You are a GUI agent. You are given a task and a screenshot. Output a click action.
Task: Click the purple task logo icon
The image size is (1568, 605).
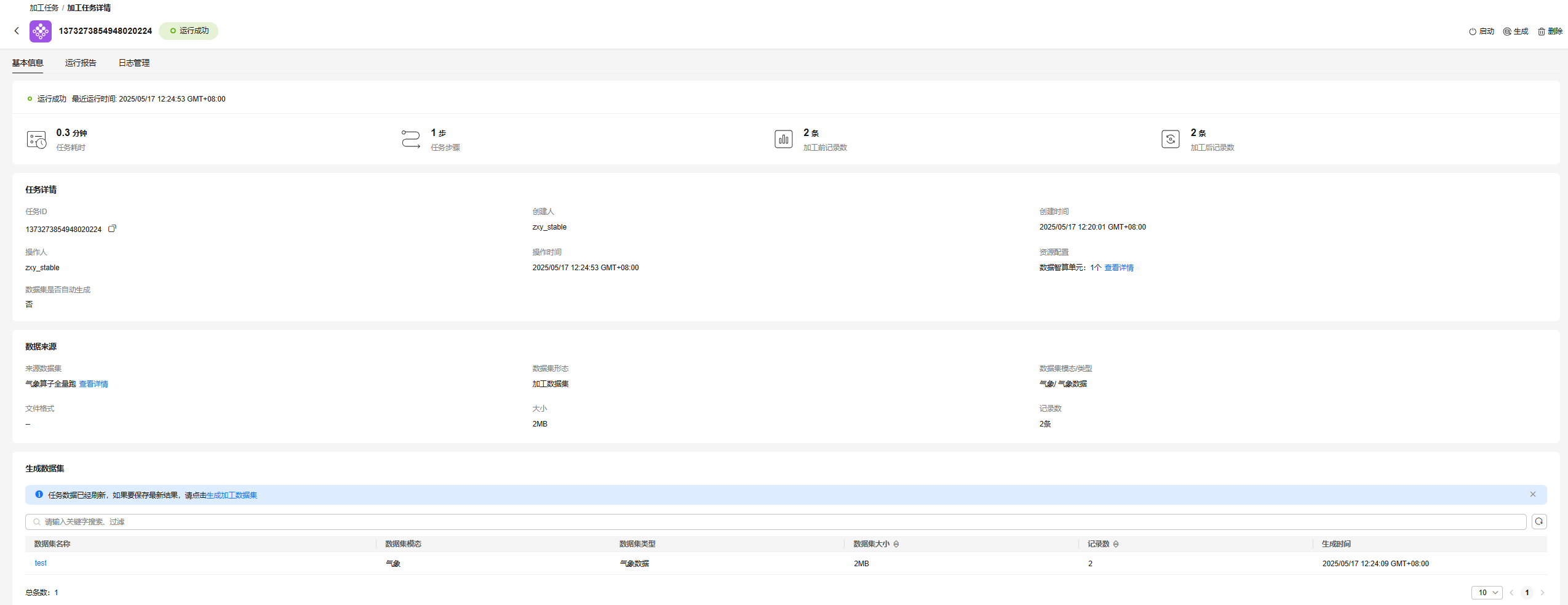[x=41, y=31]
